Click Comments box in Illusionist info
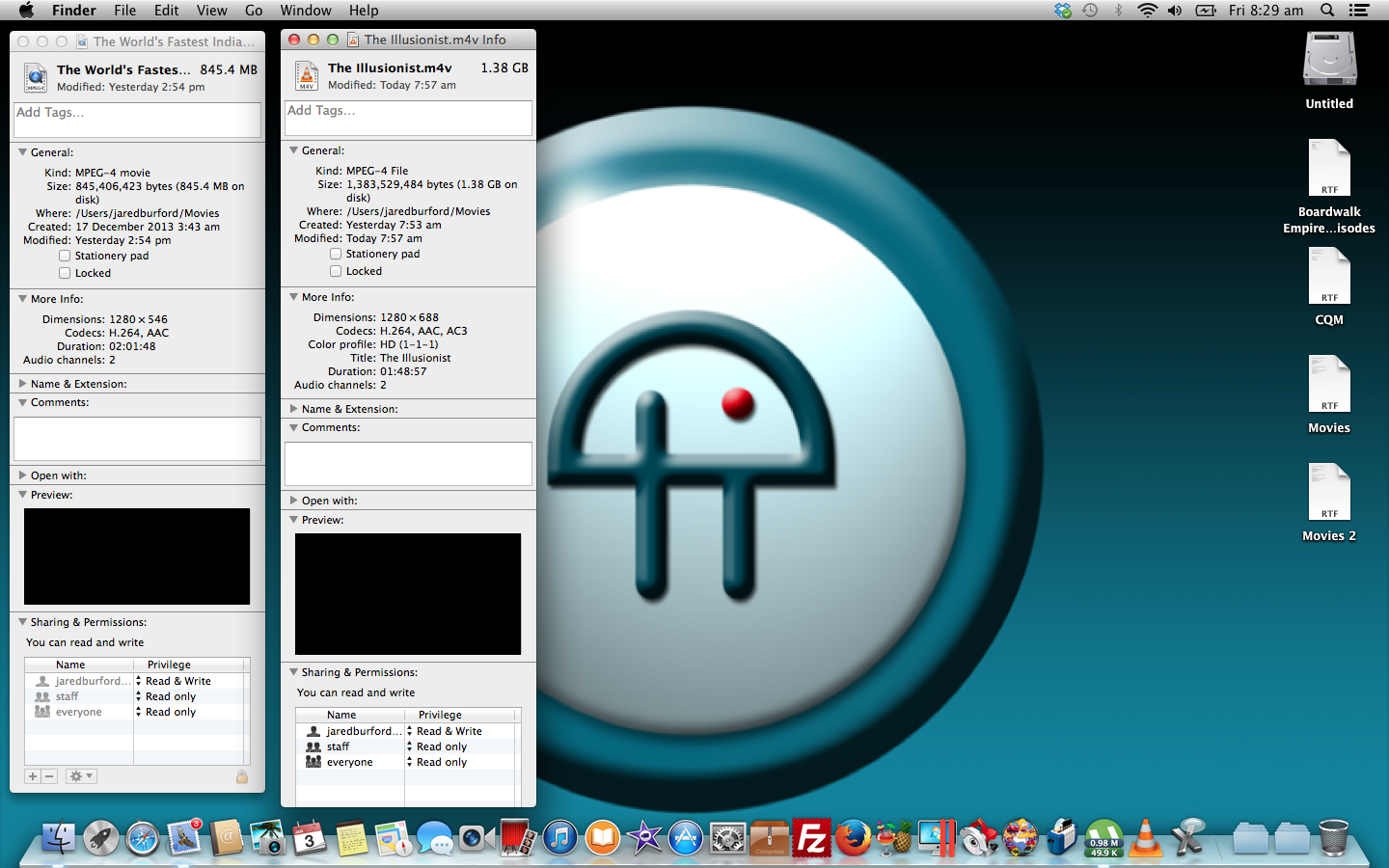This screenshot has width=1389, height=868. (408, 464)
